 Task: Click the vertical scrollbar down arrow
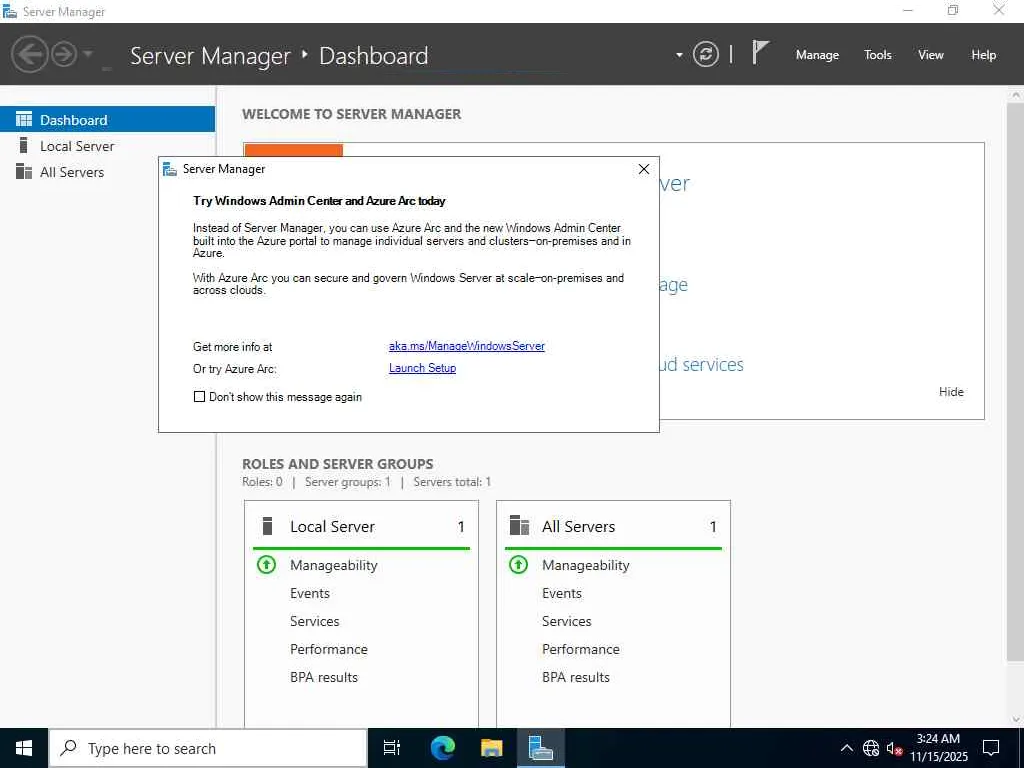pos(1016,719)
